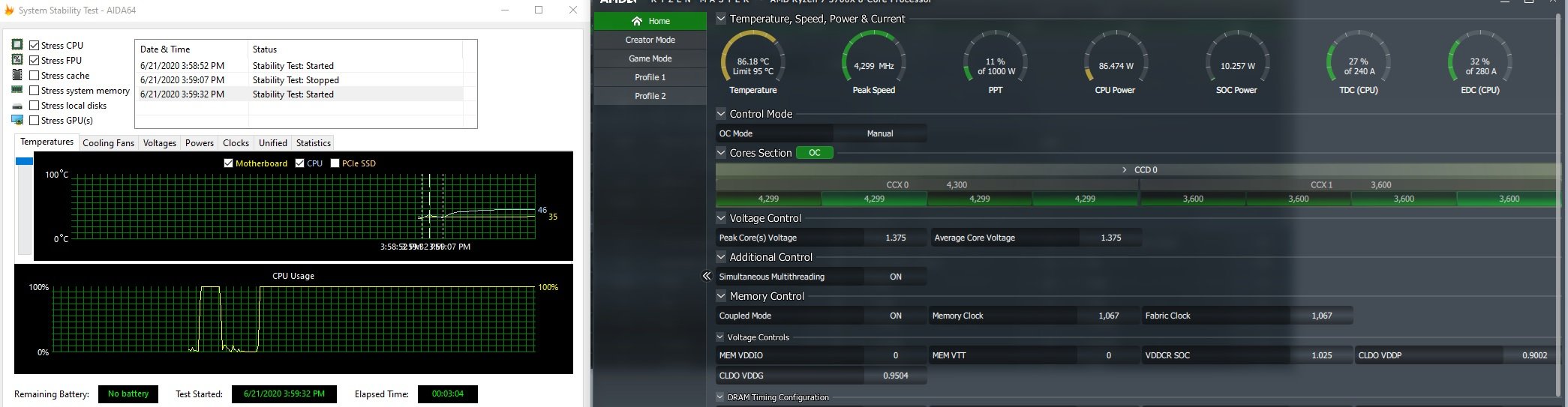Click the first CCX 0 core bar showing 4,299
1568x407 pixels.
pos(768,199)
